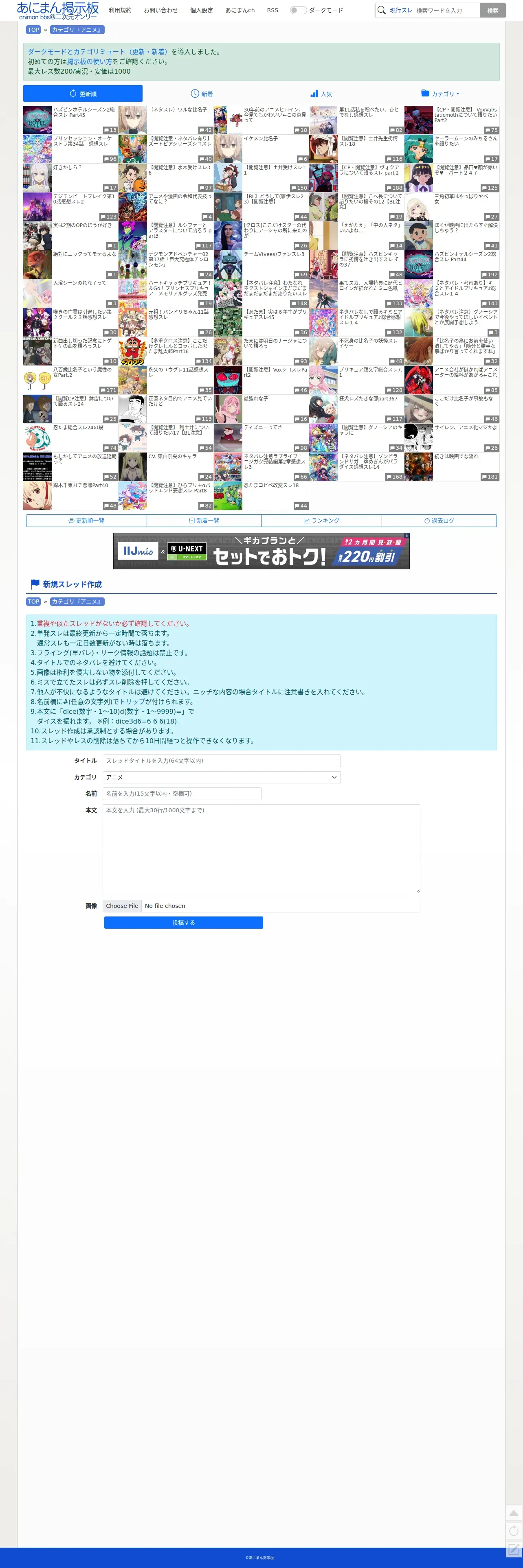Open thumbnail of 錦木千束ガチ恋部Part40
This screenshot has height=1568, width=523.
coord(37,496)
